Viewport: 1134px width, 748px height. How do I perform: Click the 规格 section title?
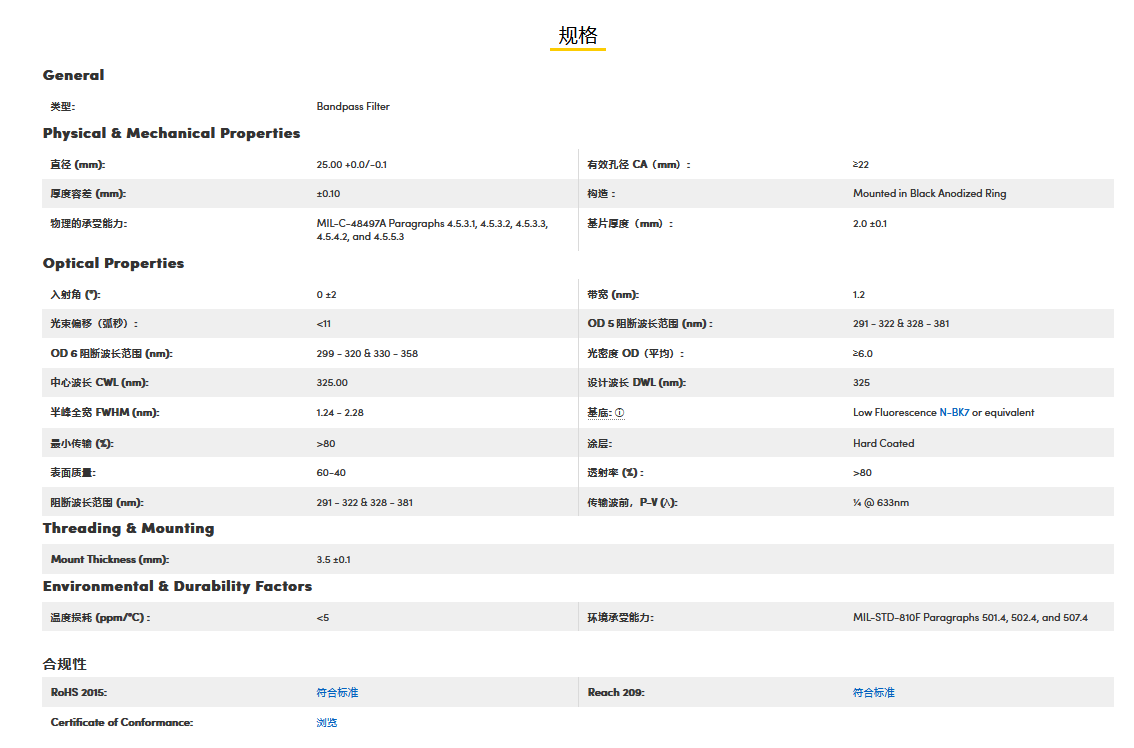click(x=577, y=36)
